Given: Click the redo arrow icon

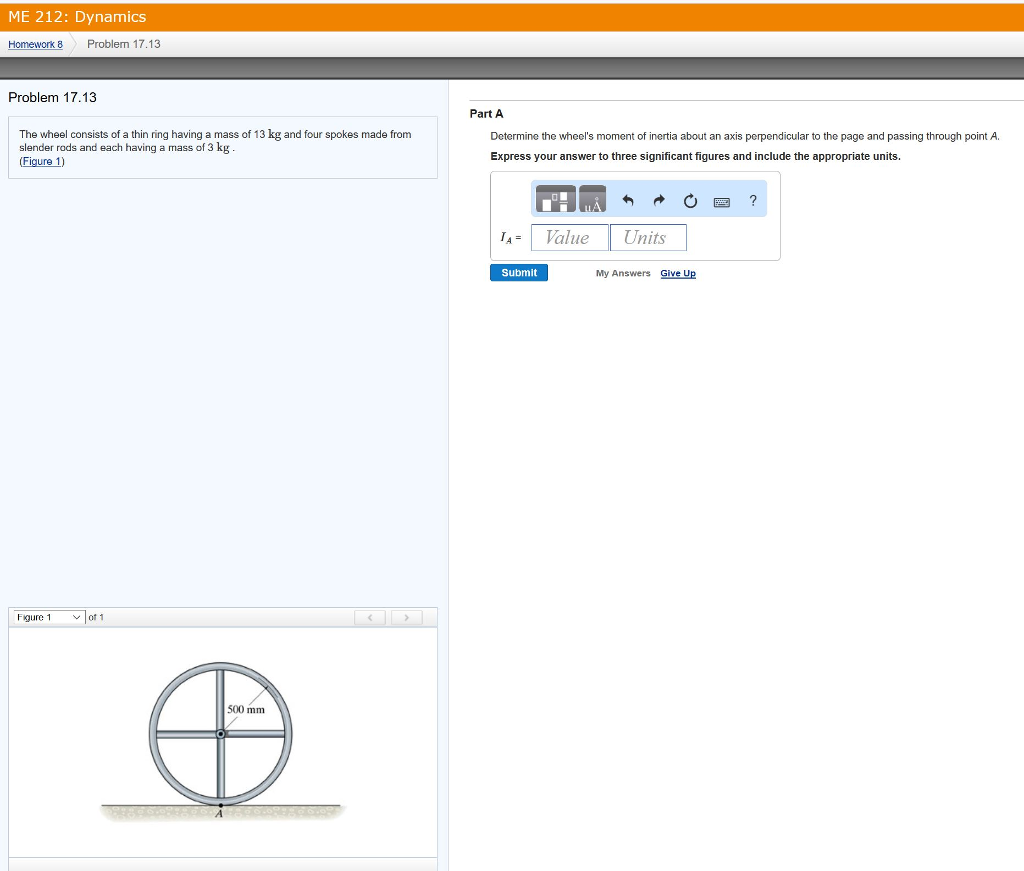Looking at the screenshot, I should click(x=659, y=201).
